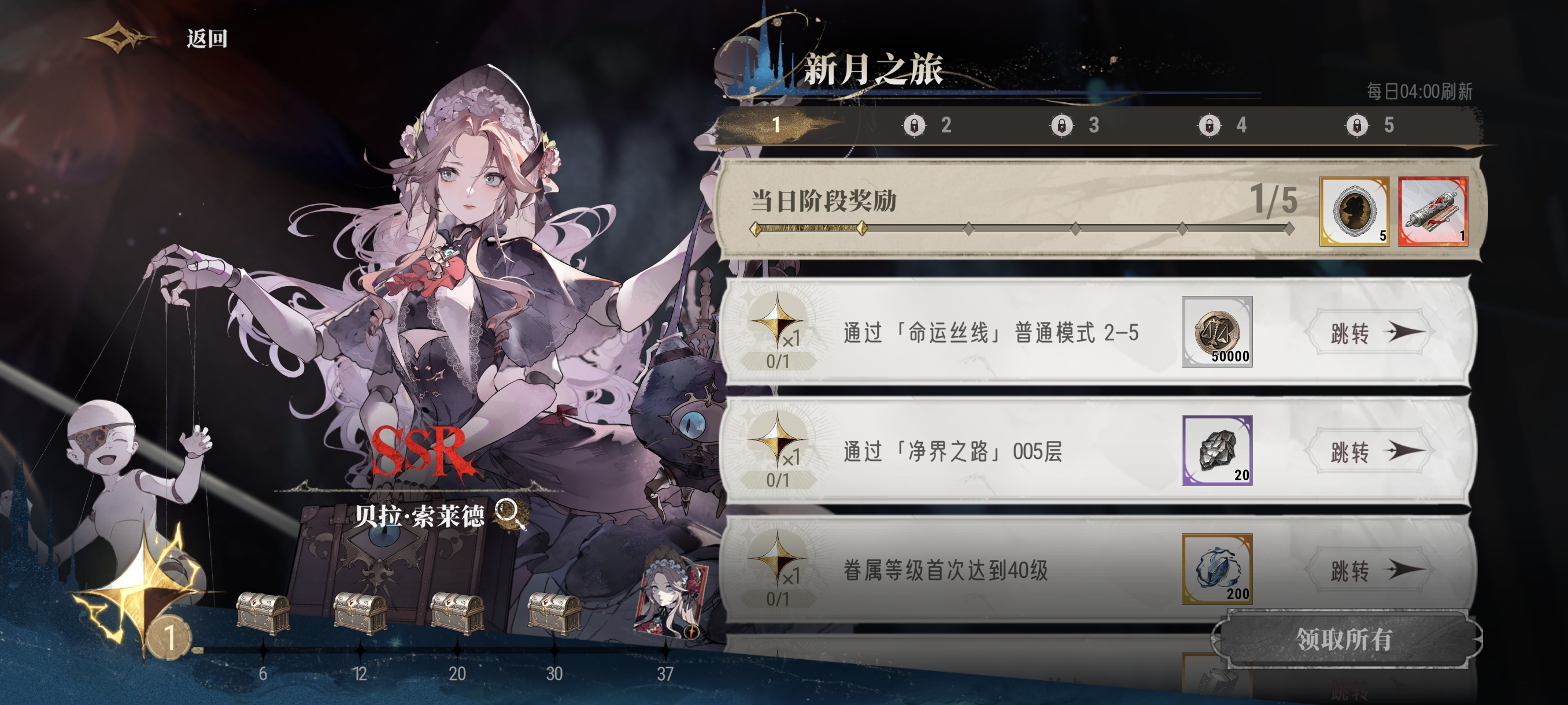Click the 当日阶段奖励 progress bar
This screenshot has width=1568, height=705.
(x=1022, y=229)
